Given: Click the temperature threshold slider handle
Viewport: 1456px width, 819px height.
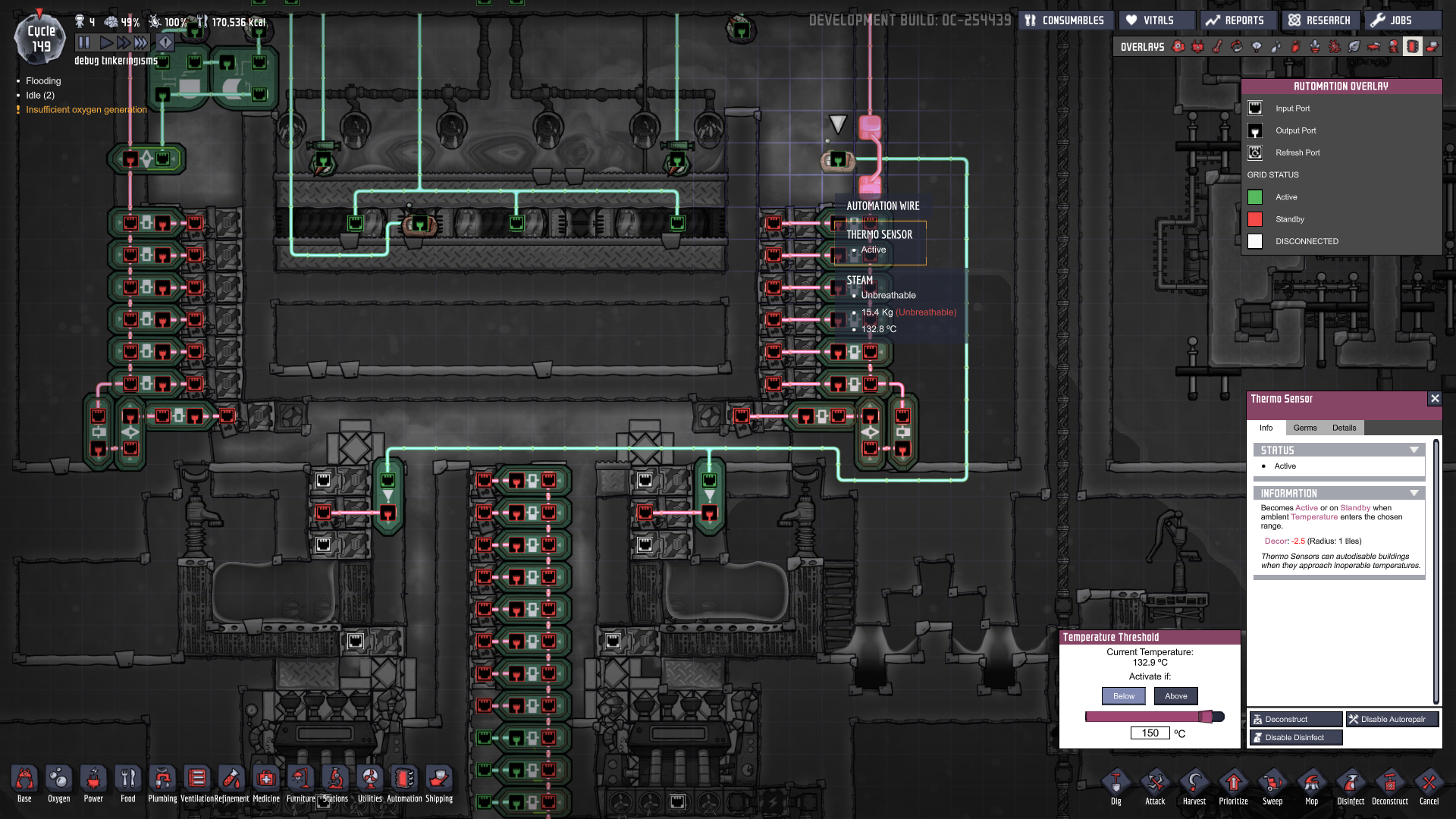Looking at the screenshot, I should pos(1206,717).
